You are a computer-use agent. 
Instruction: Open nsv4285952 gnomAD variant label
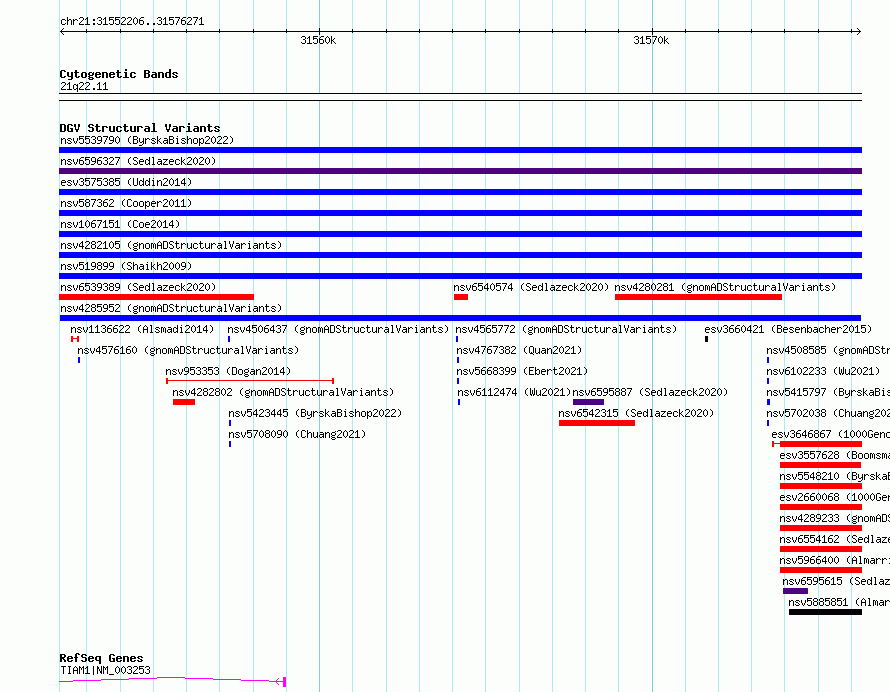[171, 308]
